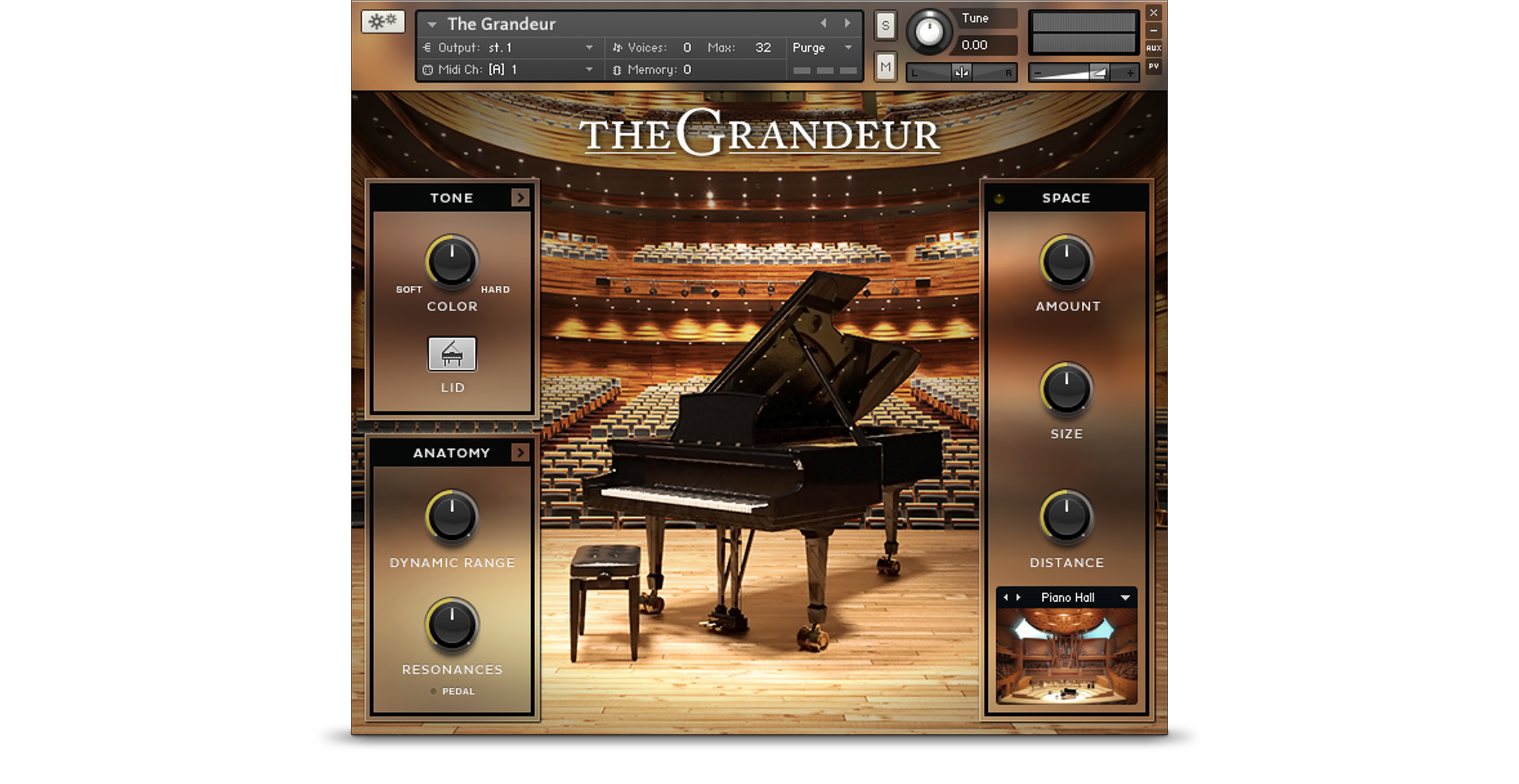Click the Voices count value 0
The image size is (1519, 784).
(x=687, y=47)
